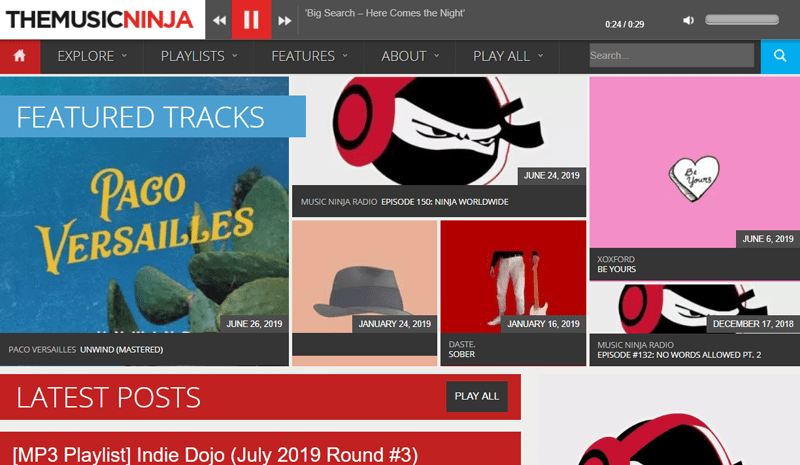Open Episode 150: Ninja Worldwide post

[405, 202]
